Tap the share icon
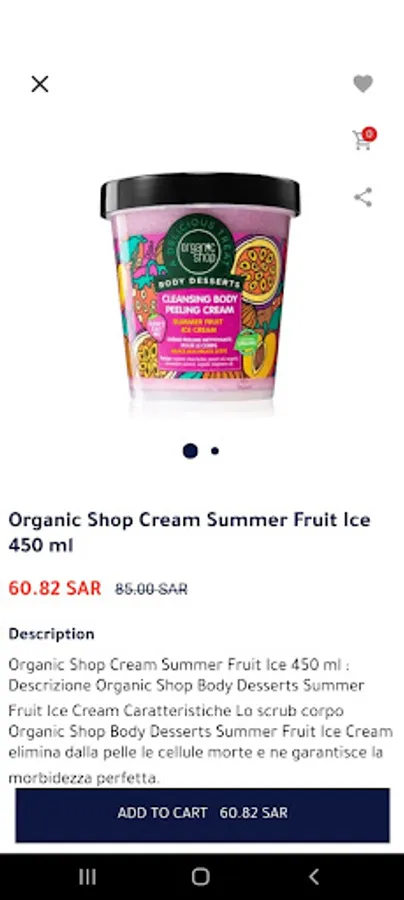The image size is (404, 900). (x=363, y=197)
